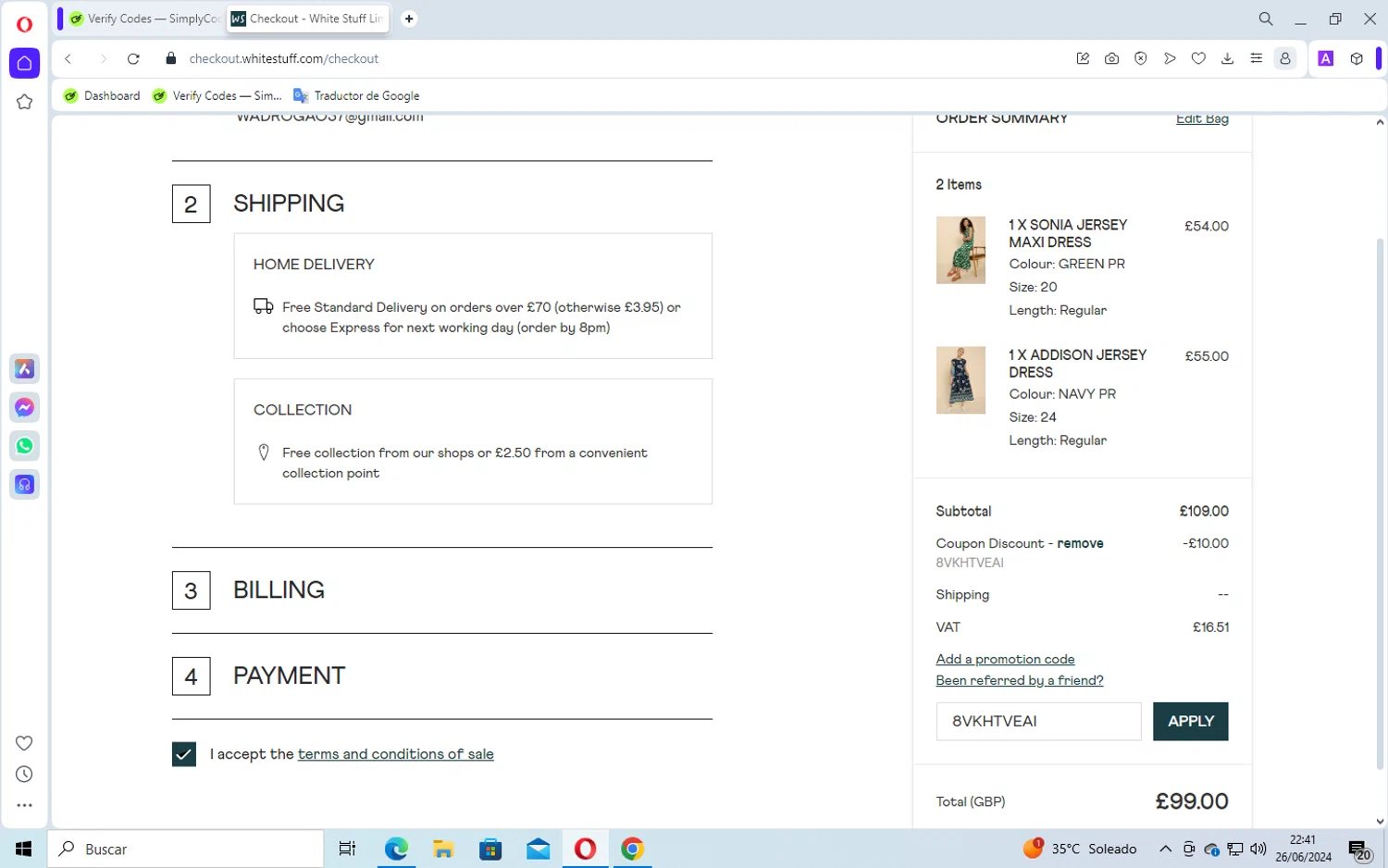
Task: Open Mail app from the taskbar
Action: (539, 849)
